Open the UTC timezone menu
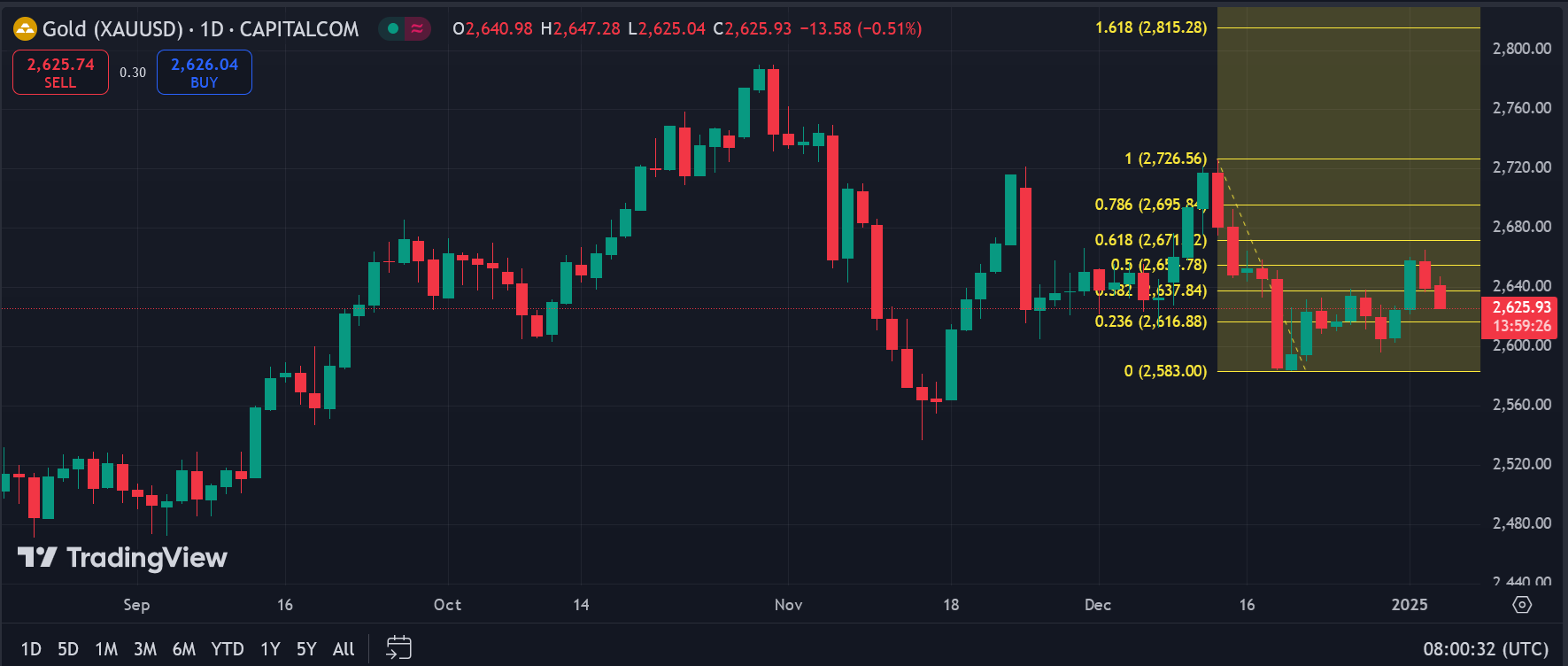This screenshot has height=666, width=1568. point(1486,649)
